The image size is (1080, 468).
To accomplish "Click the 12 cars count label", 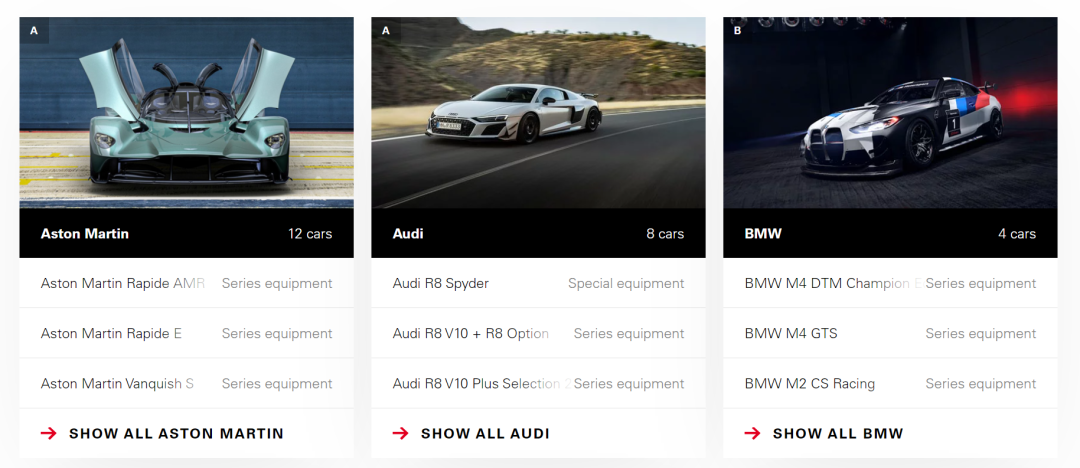I will tap(310, 234).
